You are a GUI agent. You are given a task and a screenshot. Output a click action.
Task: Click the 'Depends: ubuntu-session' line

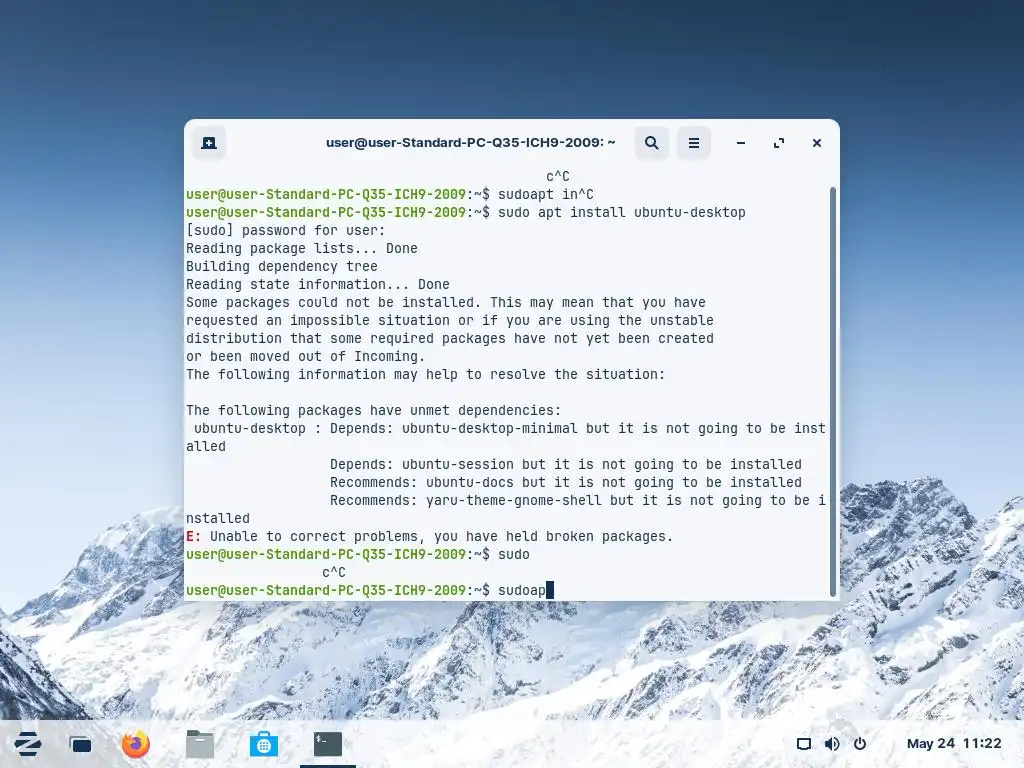coord(566,464)
